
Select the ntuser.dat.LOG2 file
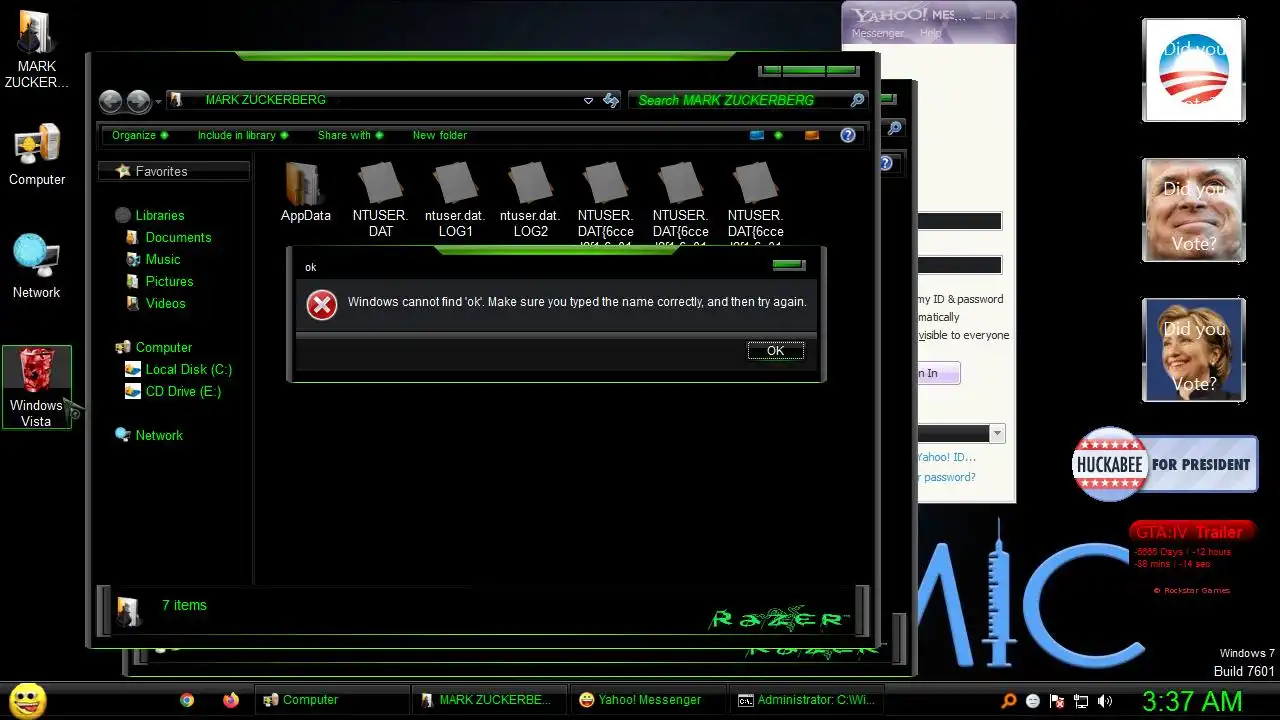coord(530,200)
